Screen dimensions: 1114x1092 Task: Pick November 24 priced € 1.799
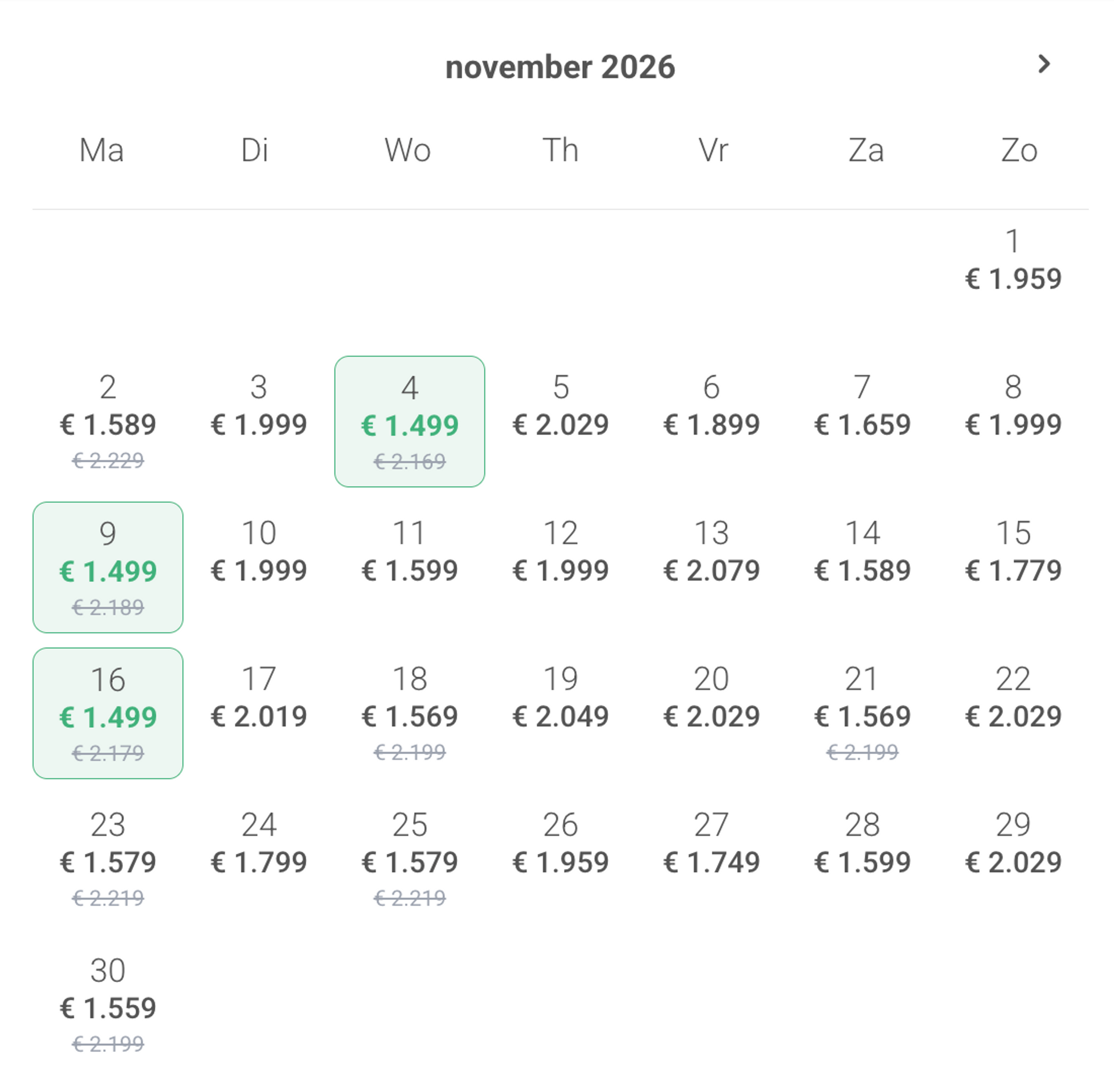coord(258,859)
